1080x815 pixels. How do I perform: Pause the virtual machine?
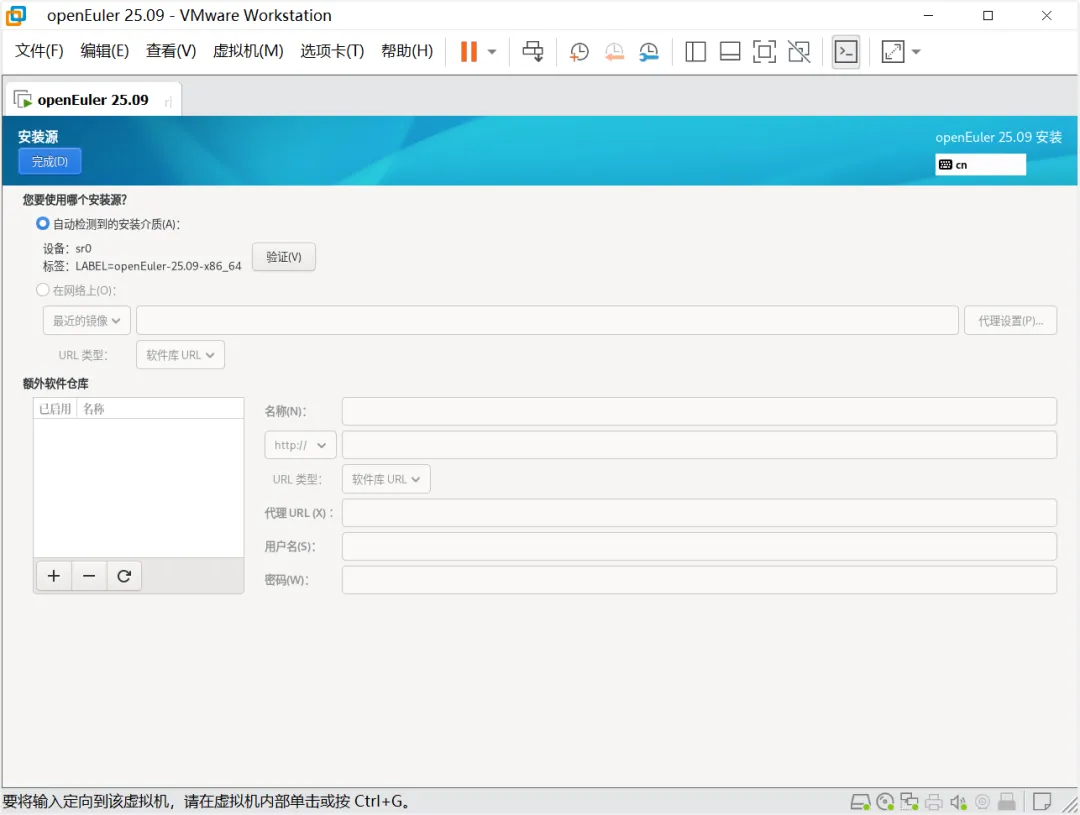point(468,52)
